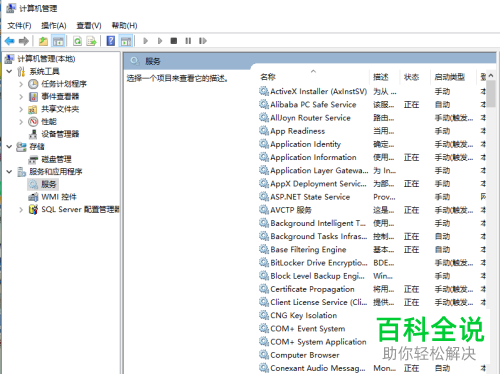Click the services list scrollbar up arrow

coord(491,76)
